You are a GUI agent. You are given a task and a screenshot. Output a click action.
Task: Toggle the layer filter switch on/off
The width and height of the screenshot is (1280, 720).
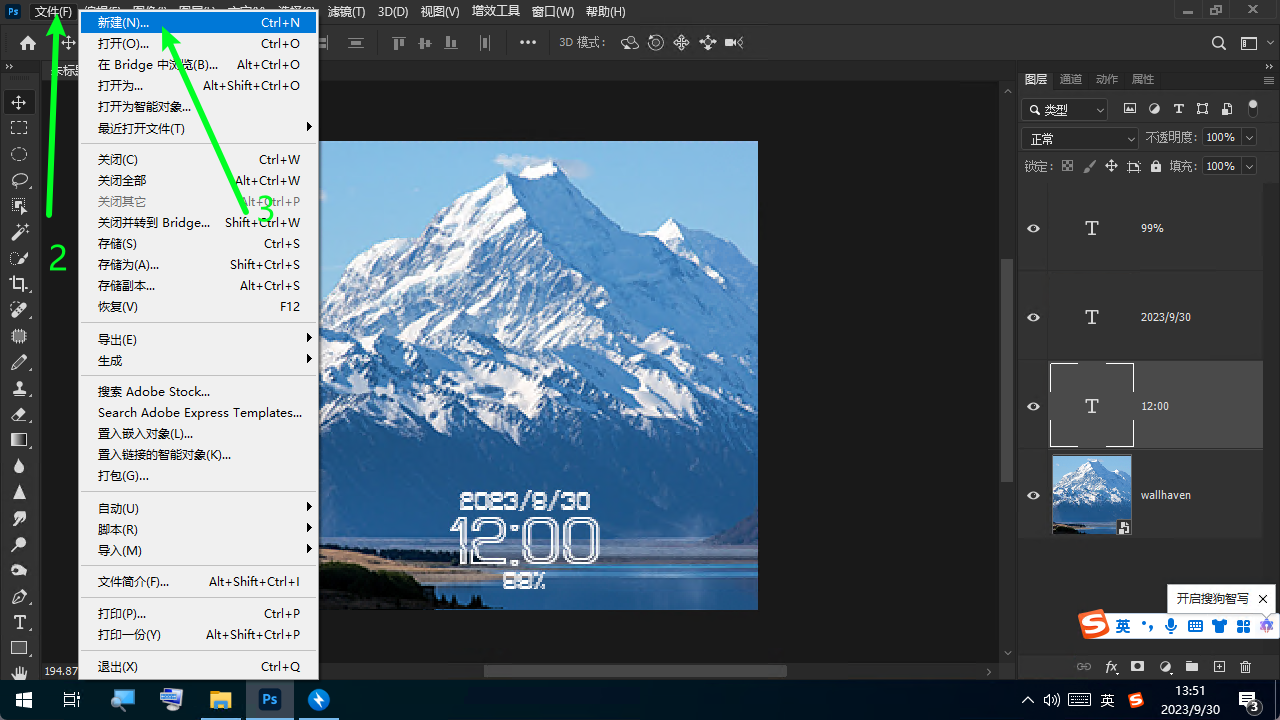coord(1253,109)
